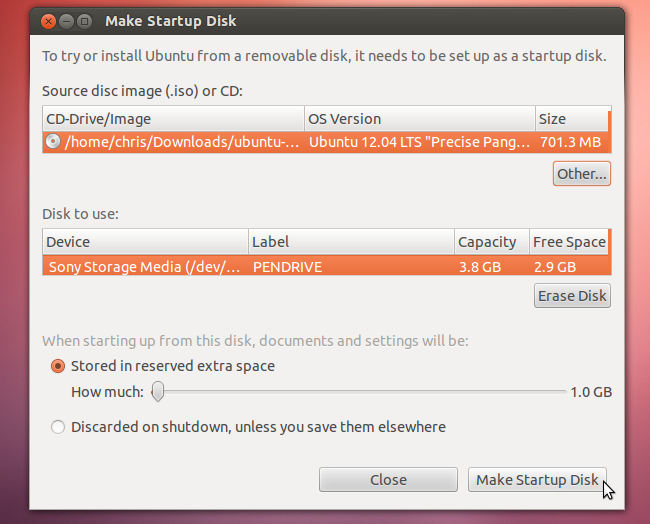Click the CD disc icon in source row
The image size is (650, 524).
coord(53,142)
